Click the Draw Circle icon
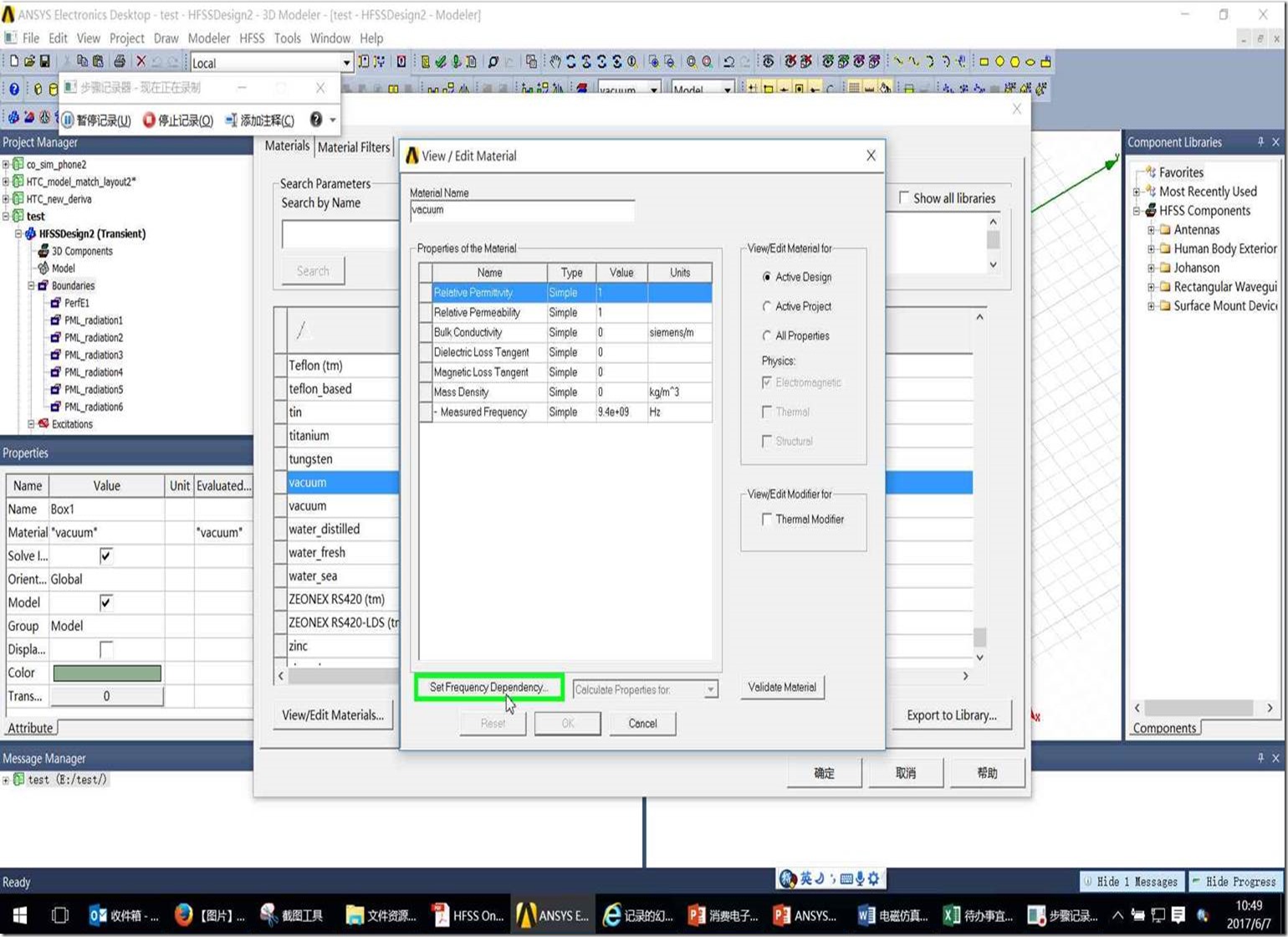 999,62
